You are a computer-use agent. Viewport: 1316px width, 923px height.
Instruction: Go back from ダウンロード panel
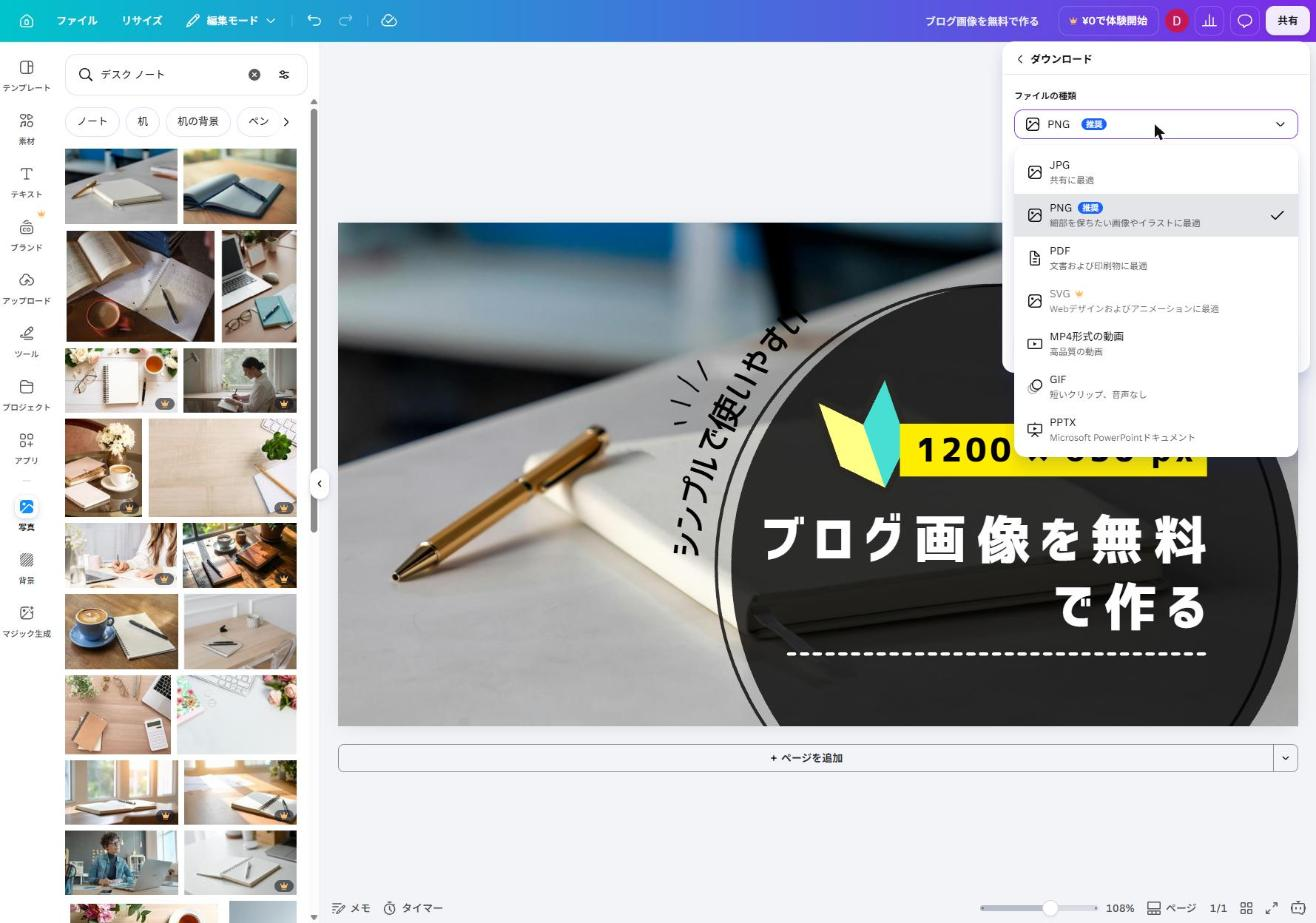(x=1020, y=59)
